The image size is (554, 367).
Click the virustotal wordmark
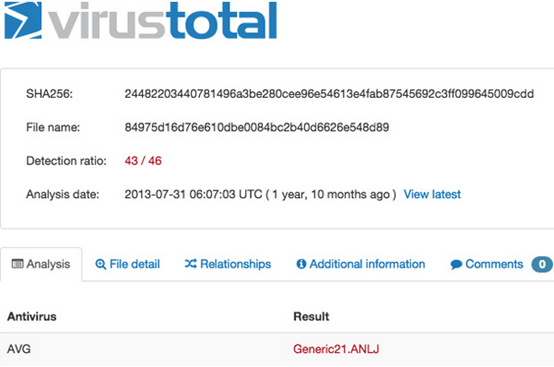(162, 20)
